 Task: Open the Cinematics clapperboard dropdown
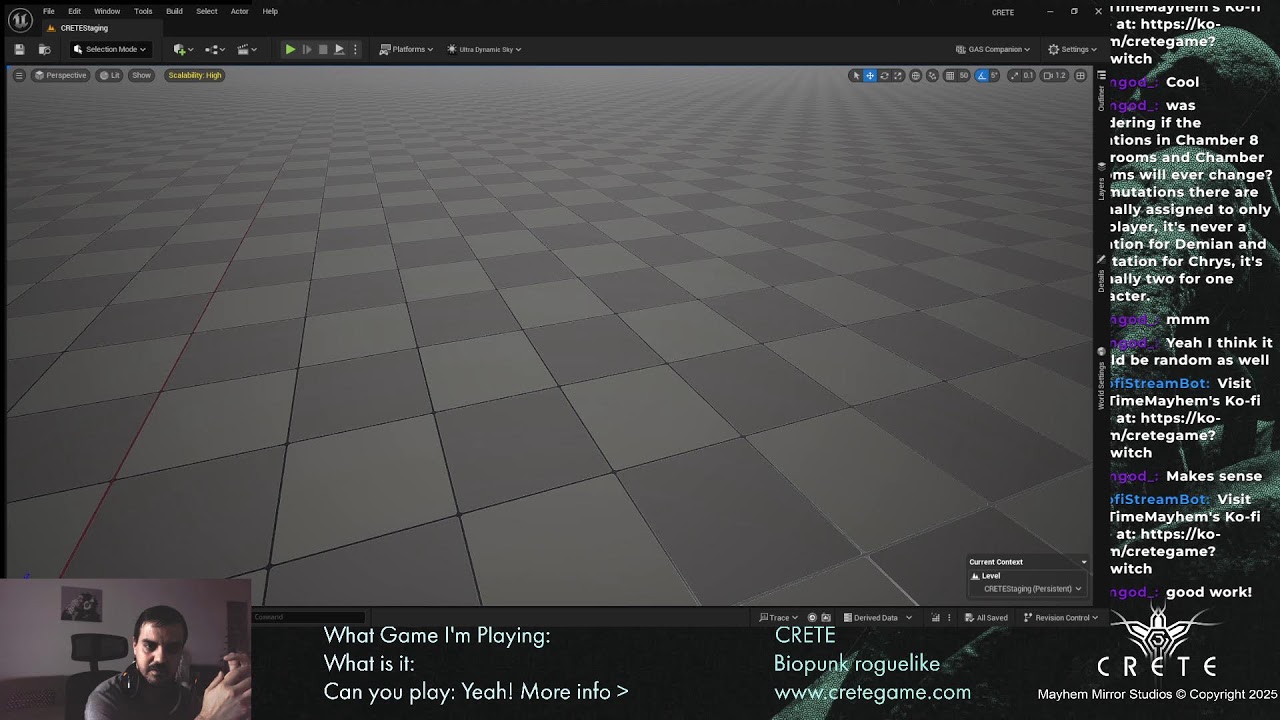pyautogui.click(x=247, y=49)
